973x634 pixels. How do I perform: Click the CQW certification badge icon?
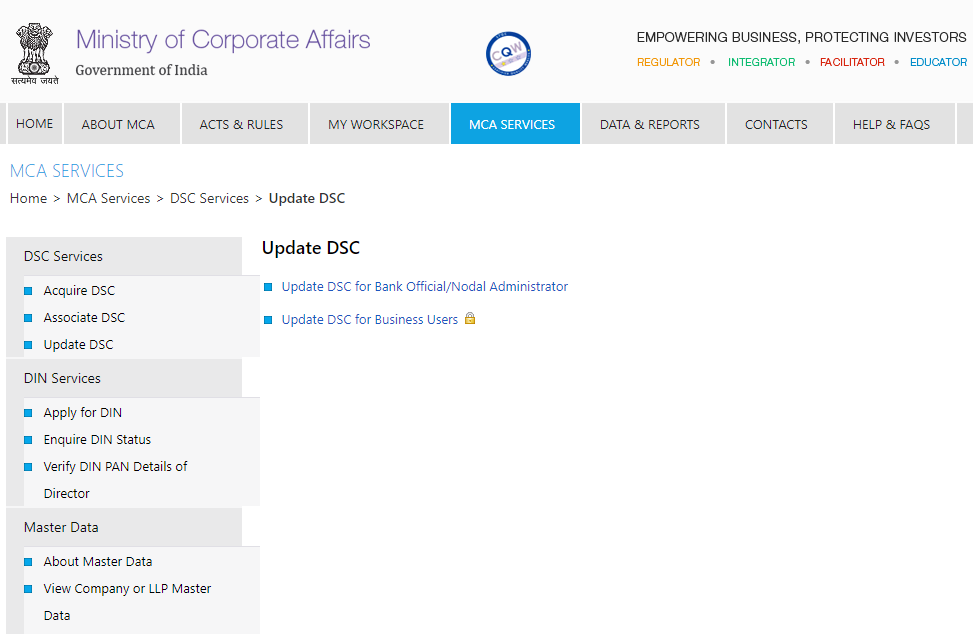508,53
